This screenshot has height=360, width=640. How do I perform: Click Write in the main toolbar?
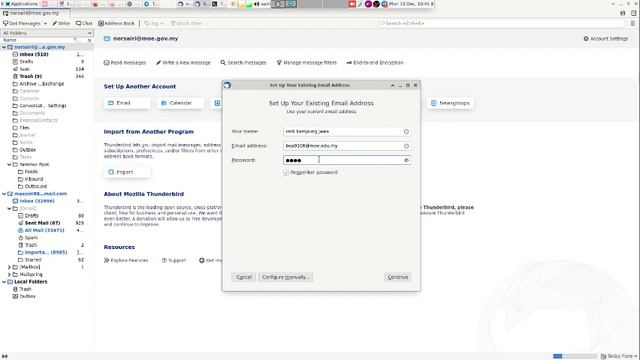[61, 23]
